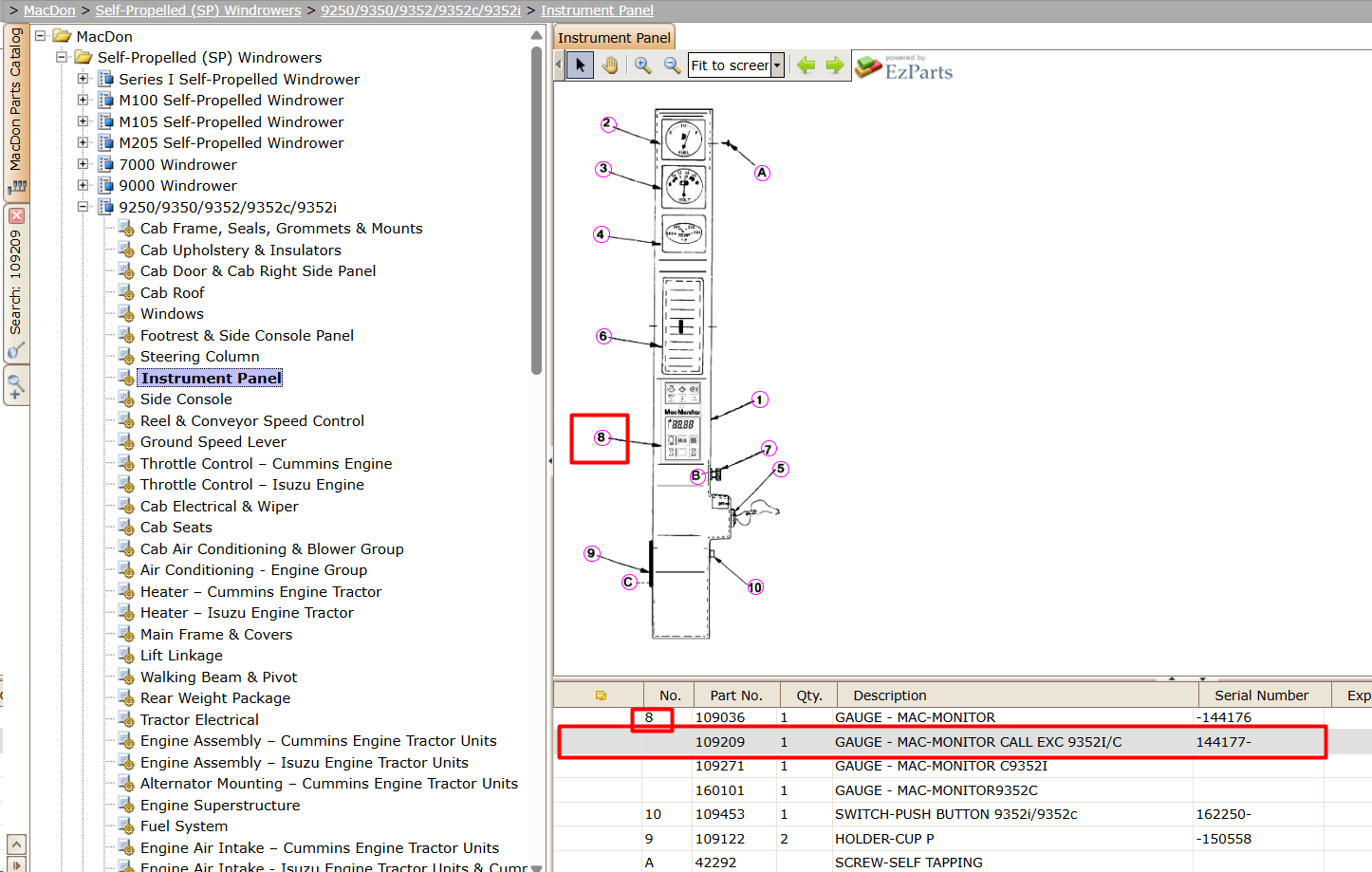Follow the Self-Propelled (SP) Windrowers breadcrumb link
Viewport: 1372px width, 872px height.
pos(198,10)
